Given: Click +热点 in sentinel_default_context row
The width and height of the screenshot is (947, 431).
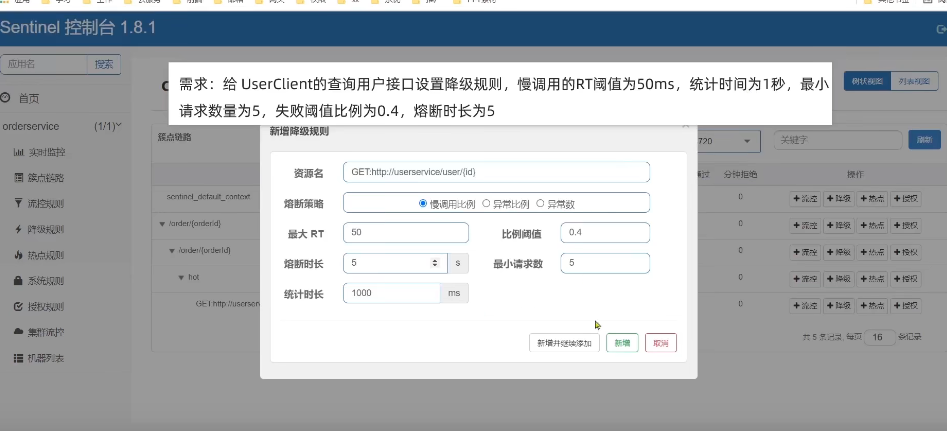Looking at the screenshot, I should coord(872,199).
